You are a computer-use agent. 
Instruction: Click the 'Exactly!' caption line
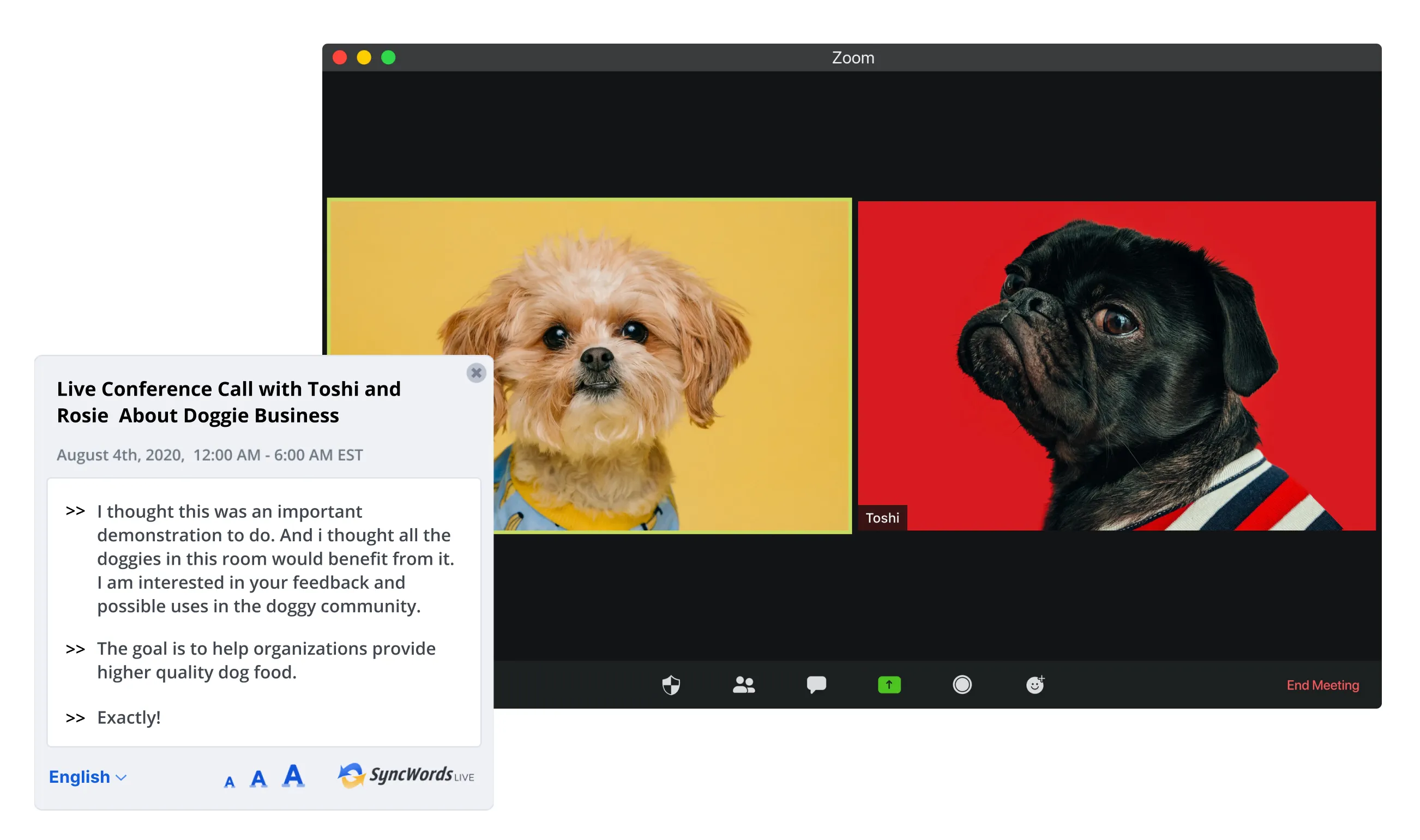pos(129,718)
